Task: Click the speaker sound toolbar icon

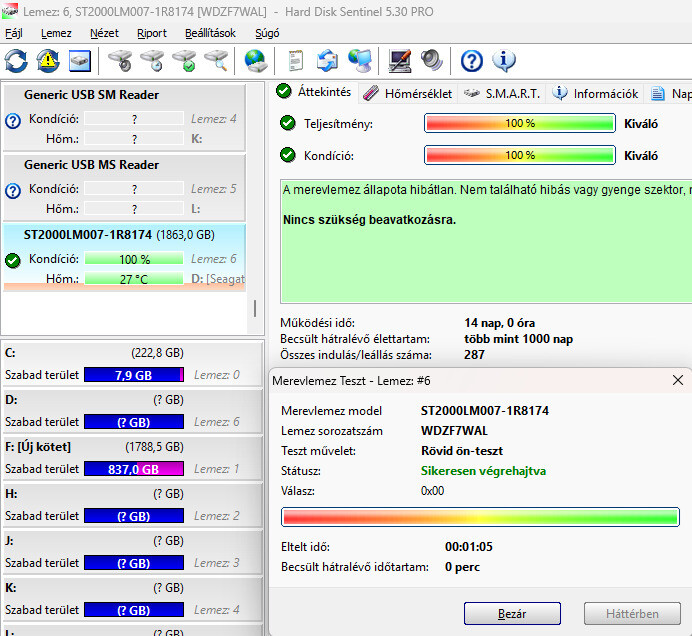Action: coord(432,61)
